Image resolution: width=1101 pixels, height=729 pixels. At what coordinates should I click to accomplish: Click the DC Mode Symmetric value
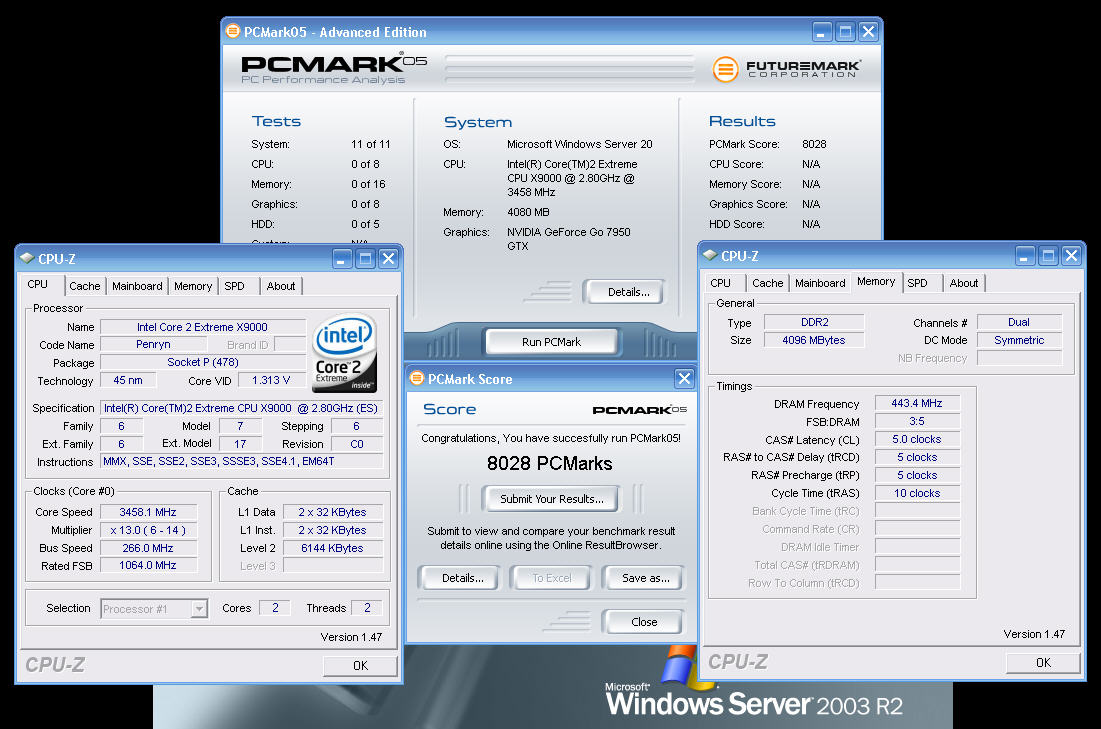click(1020, 340)
